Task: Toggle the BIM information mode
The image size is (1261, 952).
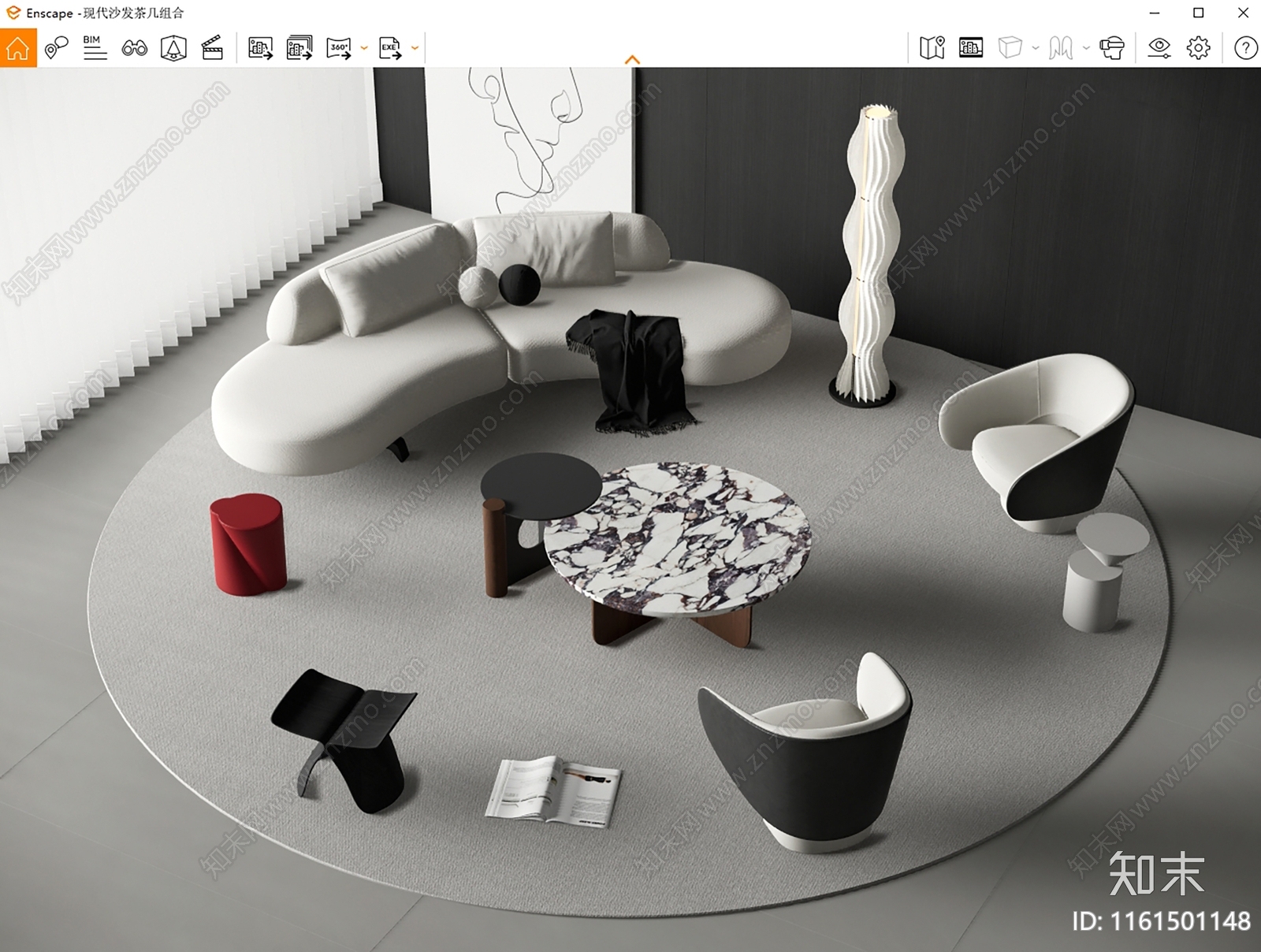Action: [95, 48]
